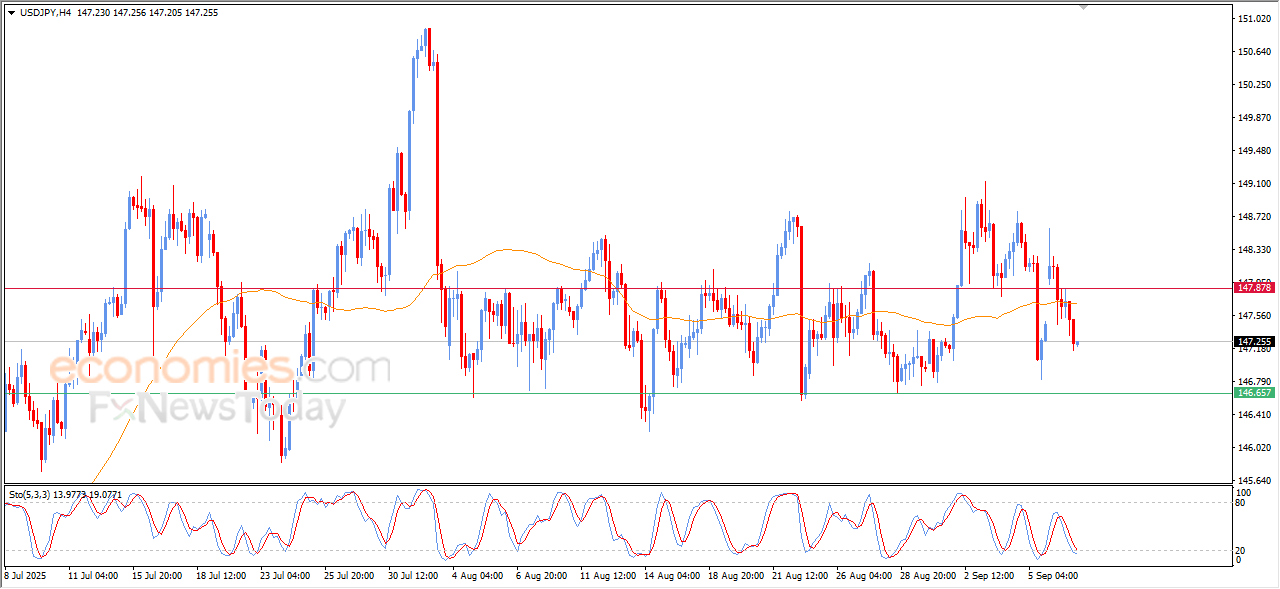The height and width of the screenshot is (589, 1280).
Task: Click the 30 Jul 12:00 time label
Action: coord(413,576)
